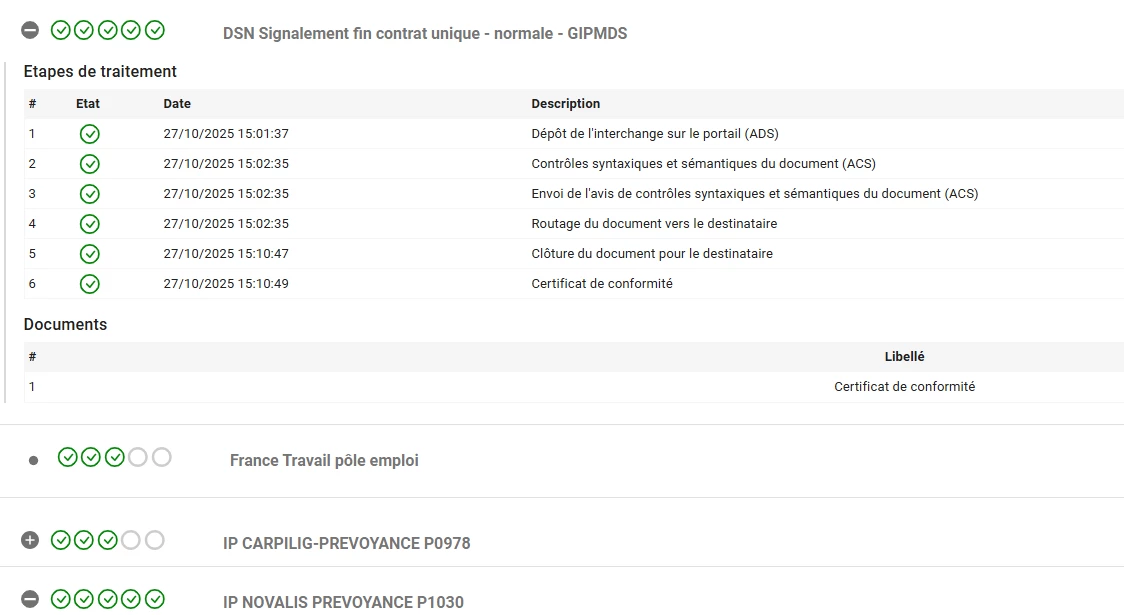
Task: Click the Description column header
Action: 565,104
